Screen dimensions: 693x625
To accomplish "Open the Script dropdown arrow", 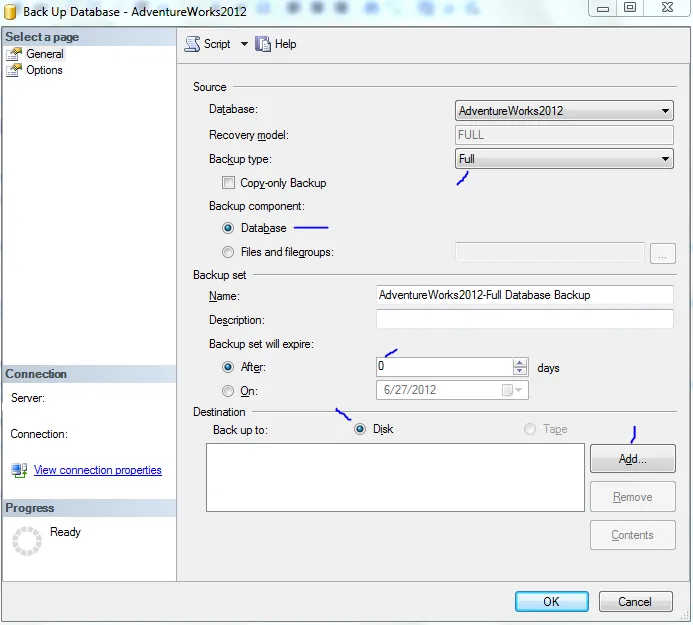I will tap(244, 44).
